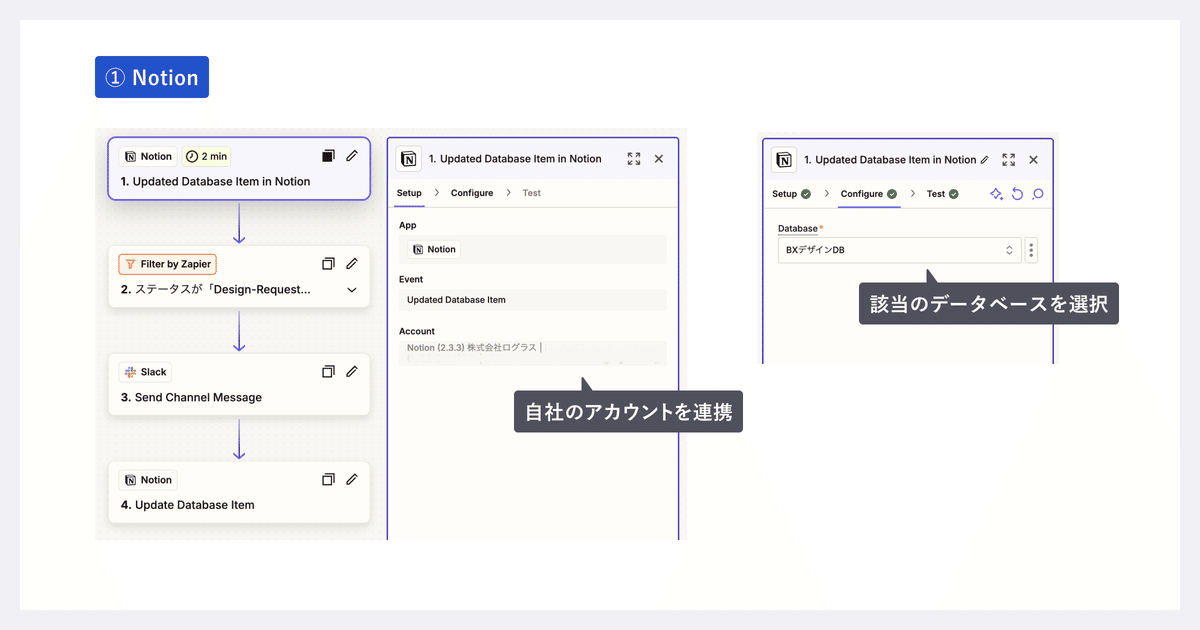Viewport: 1200px width, 630px height.
Task: Click the pencil icon on step 1 card
Action: (x=352, y=156)
